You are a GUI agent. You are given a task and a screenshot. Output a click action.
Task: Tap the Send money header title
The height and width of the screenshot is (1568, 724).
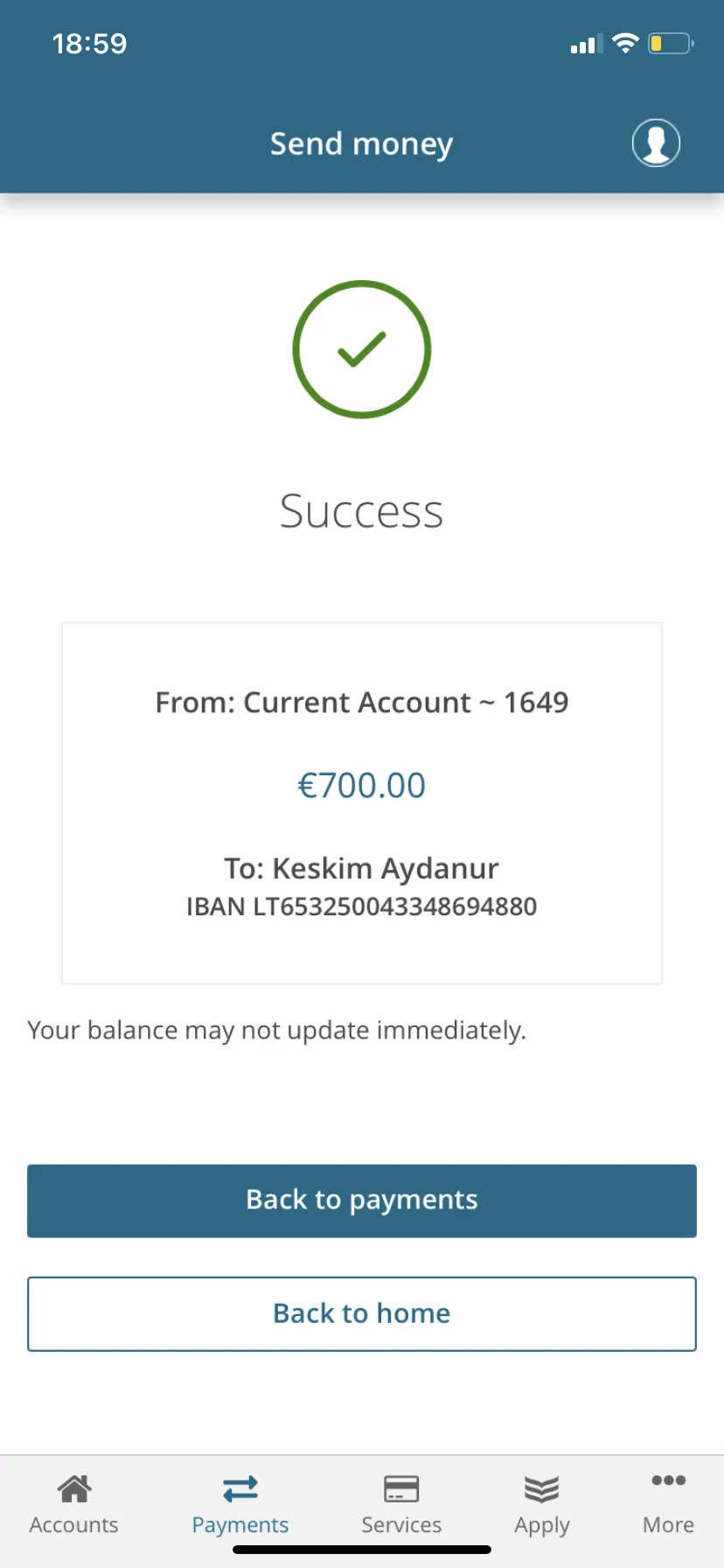coord(361,143)
